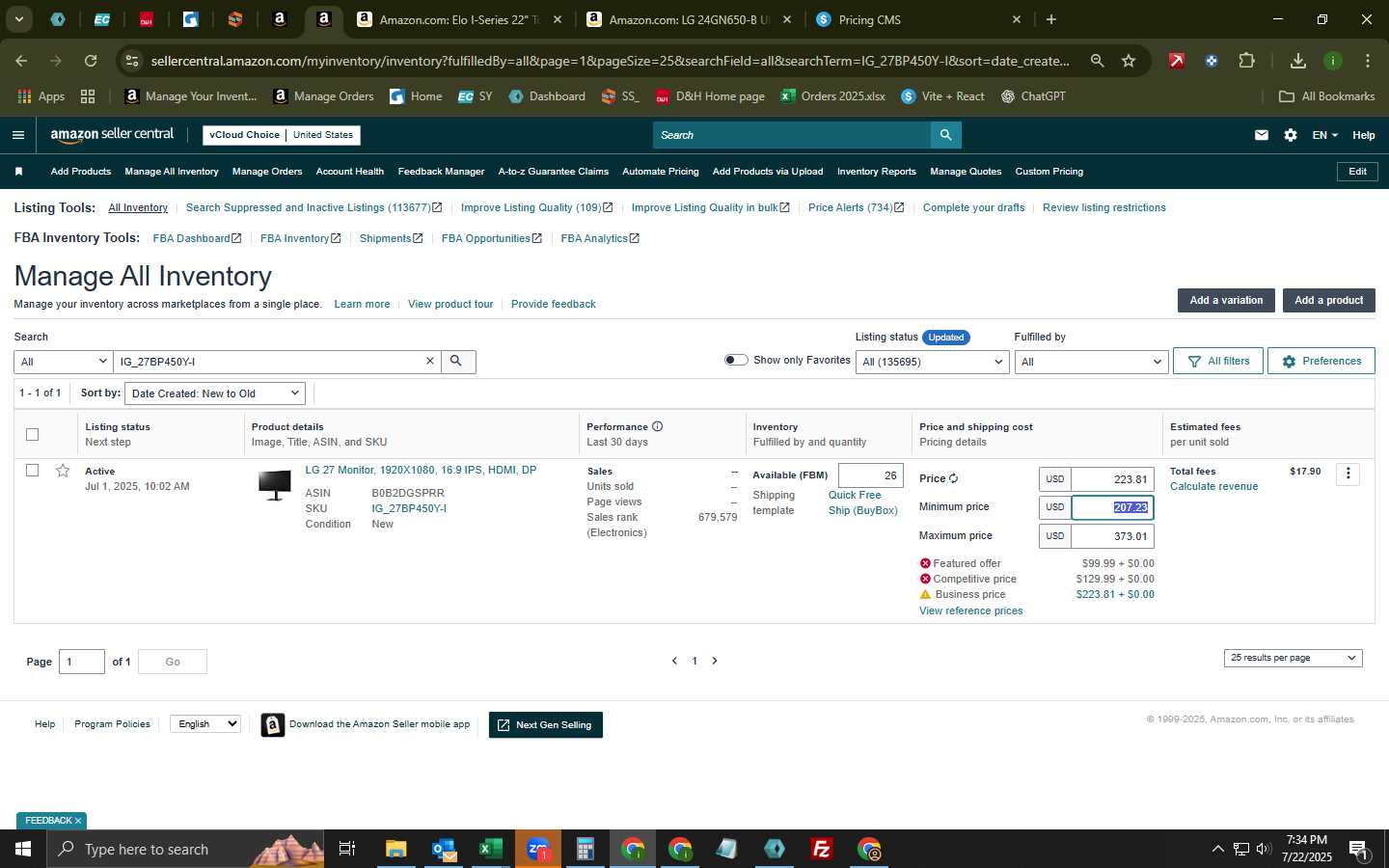
Task: Click the Price input field 223.81
Action: pyautogui.click(x=1112, y=479)
